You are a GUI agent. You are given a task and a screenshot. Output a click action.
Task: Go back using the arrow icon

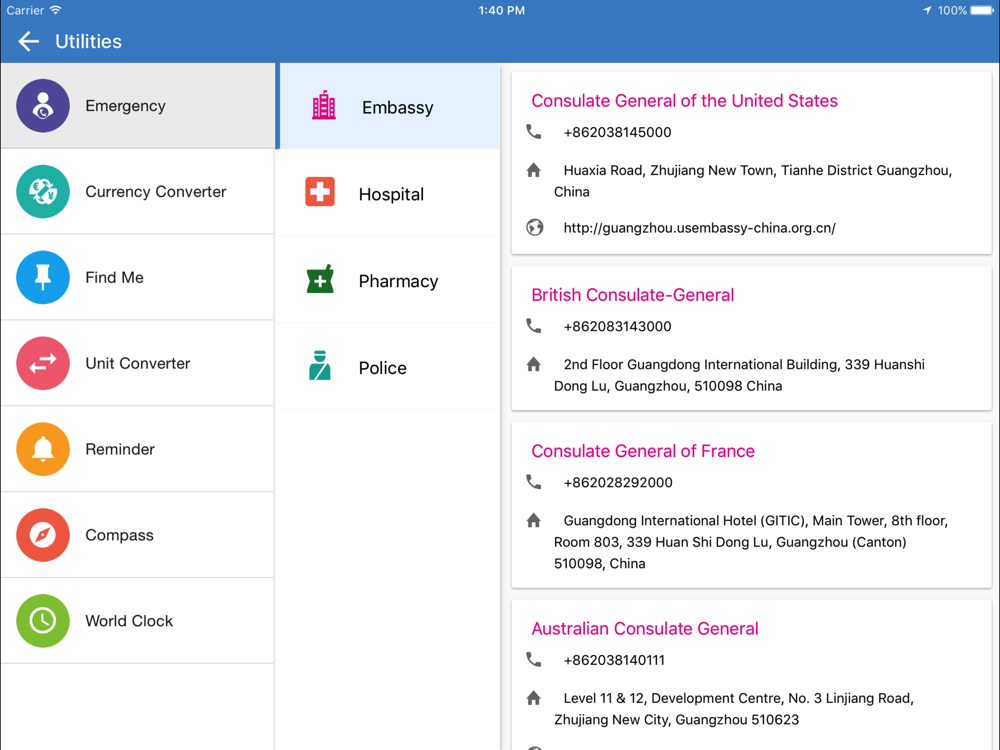point(29,41)
